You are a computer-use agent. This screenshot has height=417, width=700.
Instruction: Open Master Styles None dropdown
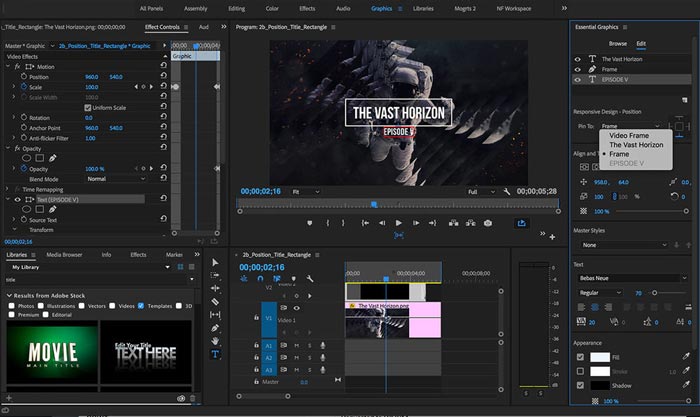point(623,245)
